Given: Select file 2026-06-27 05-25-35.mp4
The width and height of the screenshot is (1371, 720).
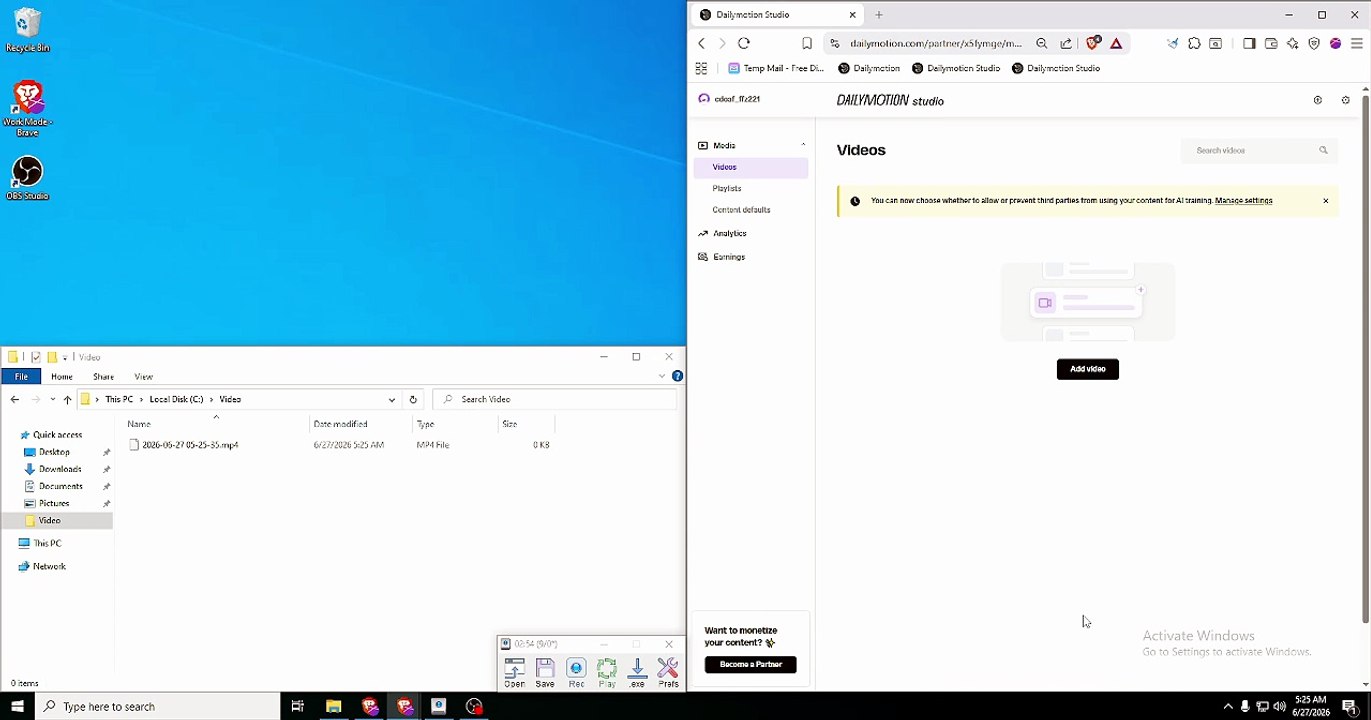Looking at the screenshot, I should coord(190,445).
